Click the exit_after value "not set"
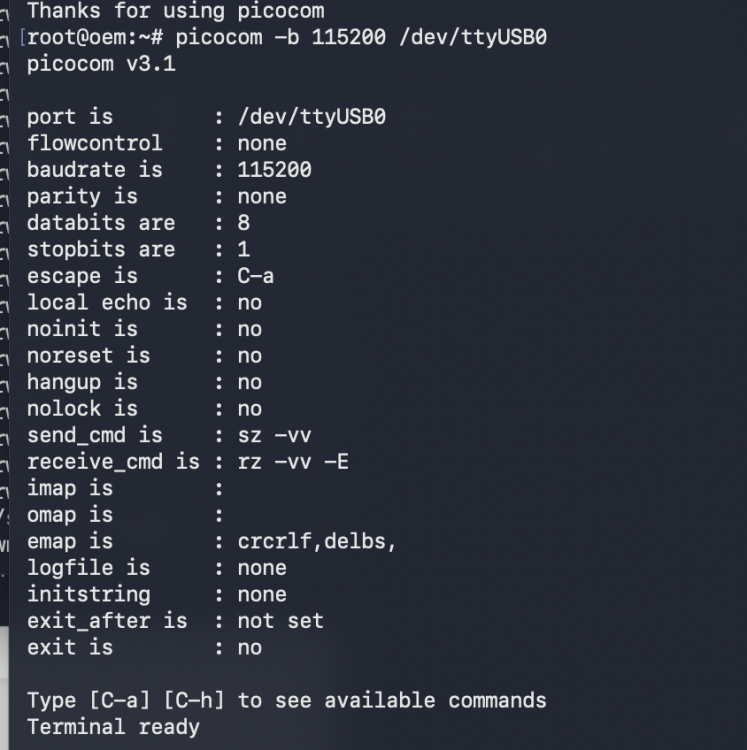This screenshot has height=750, width=747. [280, 621]
